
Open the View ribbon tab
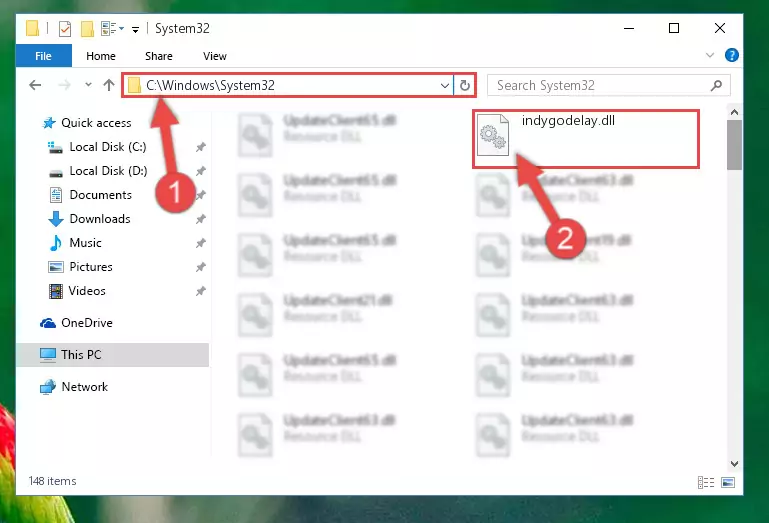point(215,56)
